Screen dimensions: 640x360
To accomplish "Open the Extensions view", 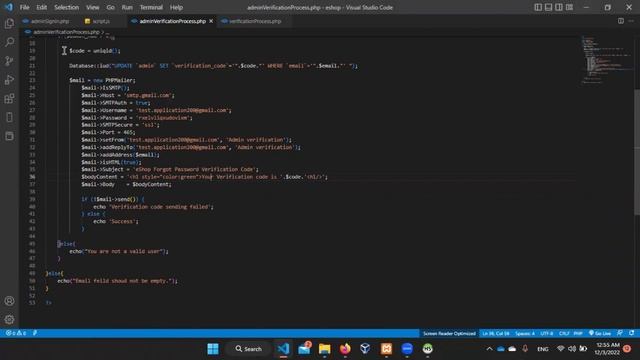I will pos(9,98).
